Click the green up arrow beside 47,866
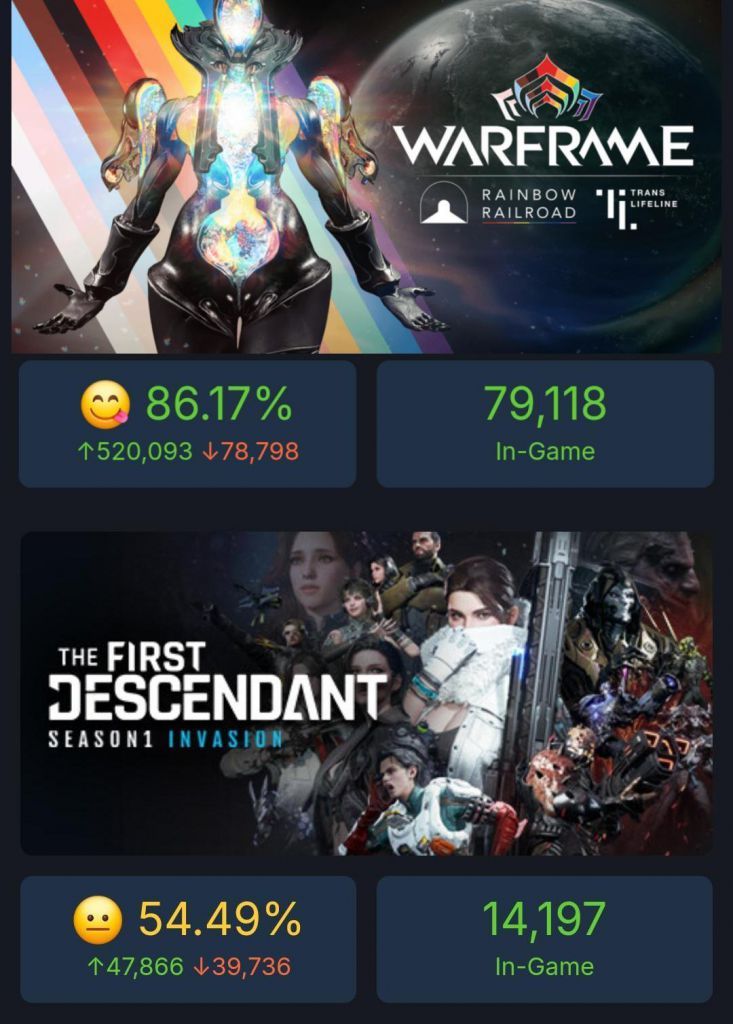The image size is (733, 1024). coord(95,967)
